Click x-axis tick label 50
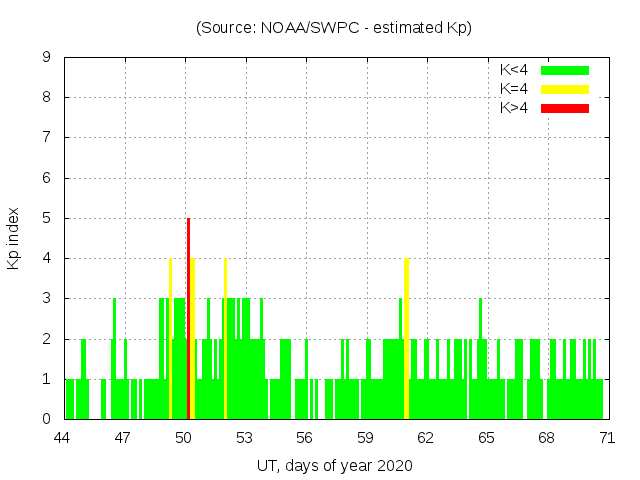 pos(184,438)
